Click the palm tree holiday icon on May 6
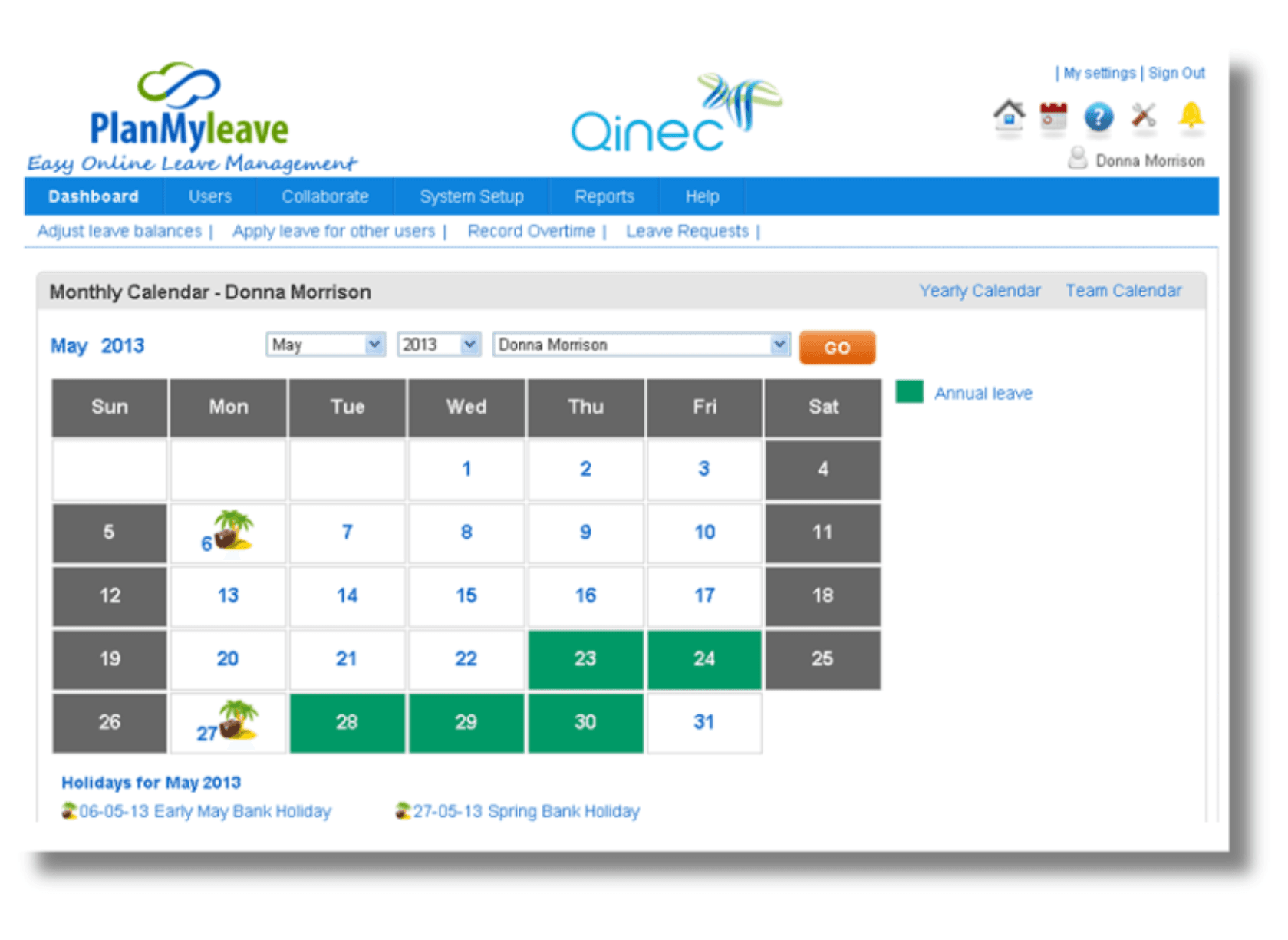 point(234,530)
